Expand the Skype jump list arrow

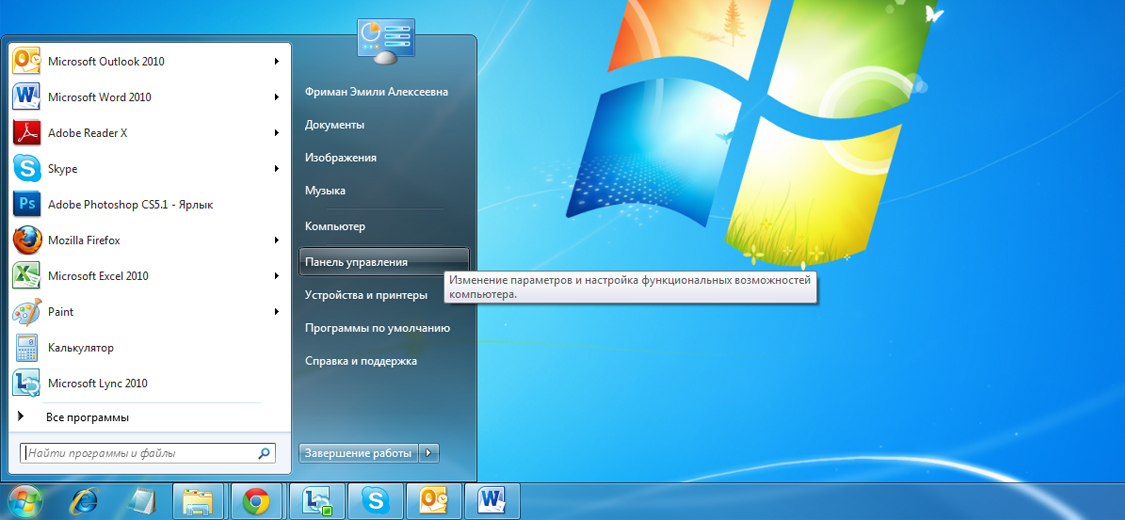click(x=276, y=169)
